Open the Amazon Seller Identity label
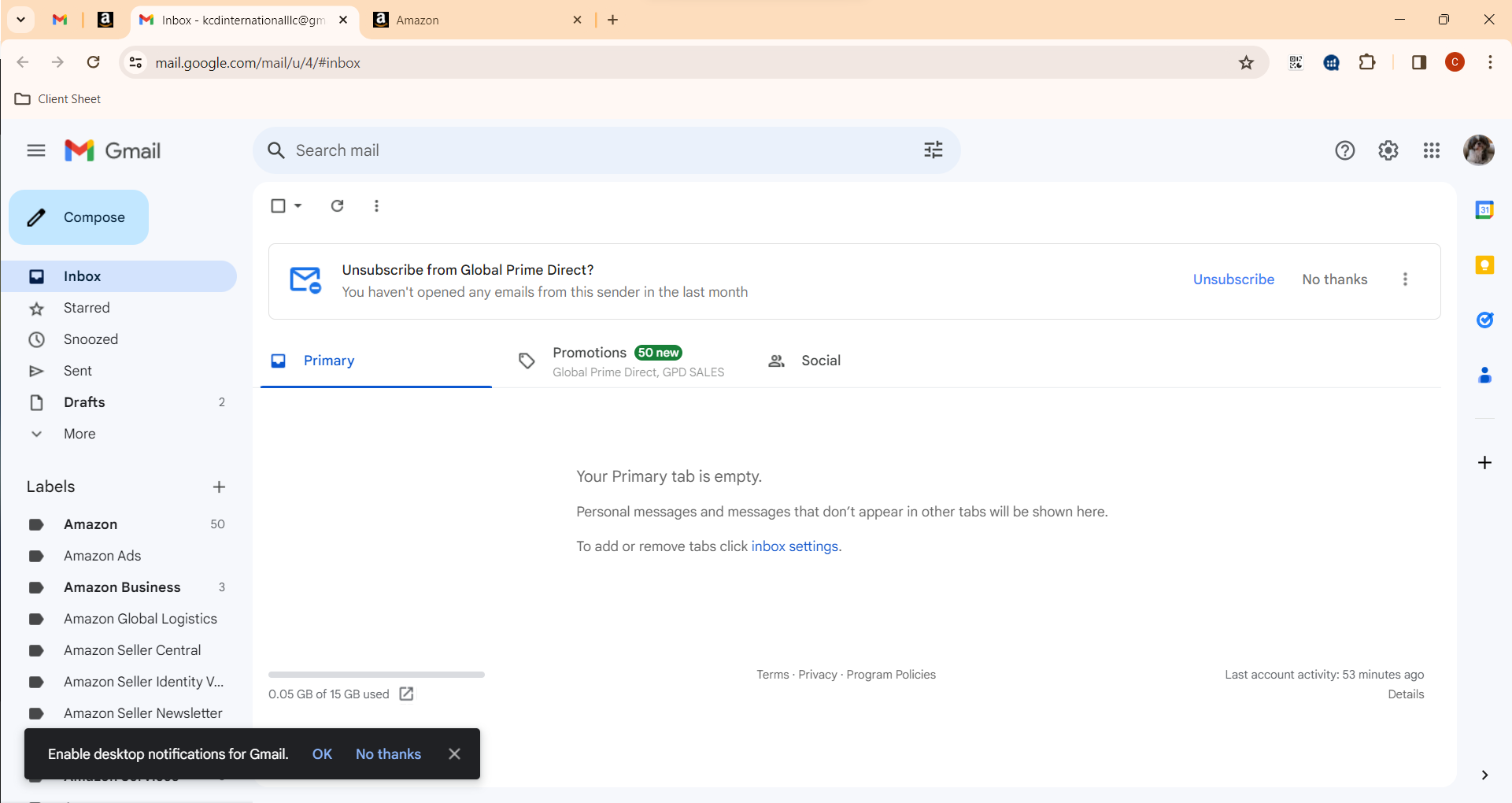This screenshot has width=1512, height=803. [118, 682]
